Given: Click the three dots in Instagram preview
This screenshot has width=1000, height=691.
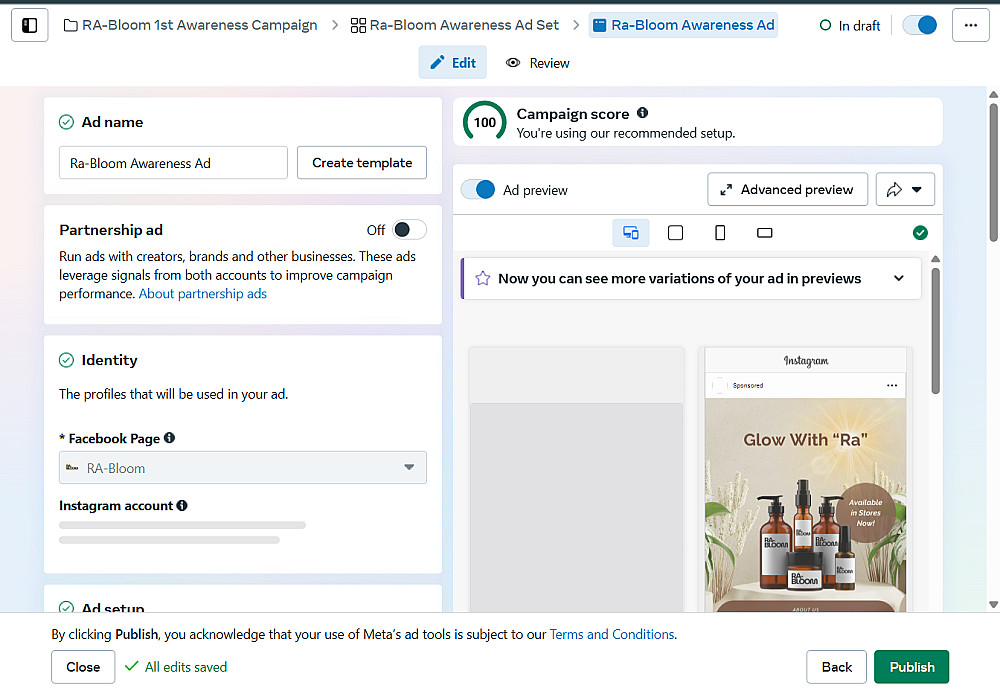Looking at the screenshot, I should 892,385.
